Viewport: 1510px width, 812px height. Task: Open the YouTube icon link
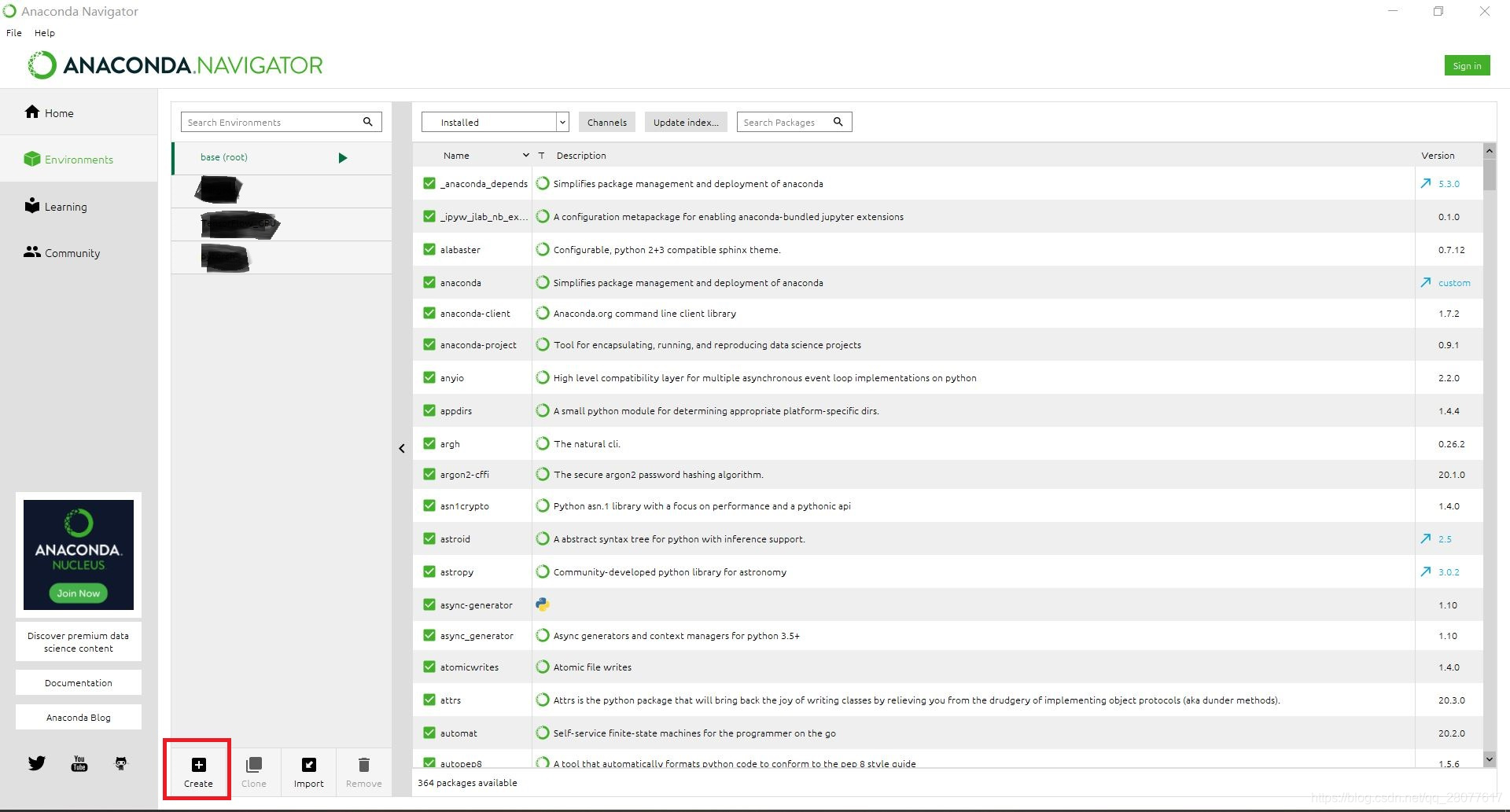(79, 763)
